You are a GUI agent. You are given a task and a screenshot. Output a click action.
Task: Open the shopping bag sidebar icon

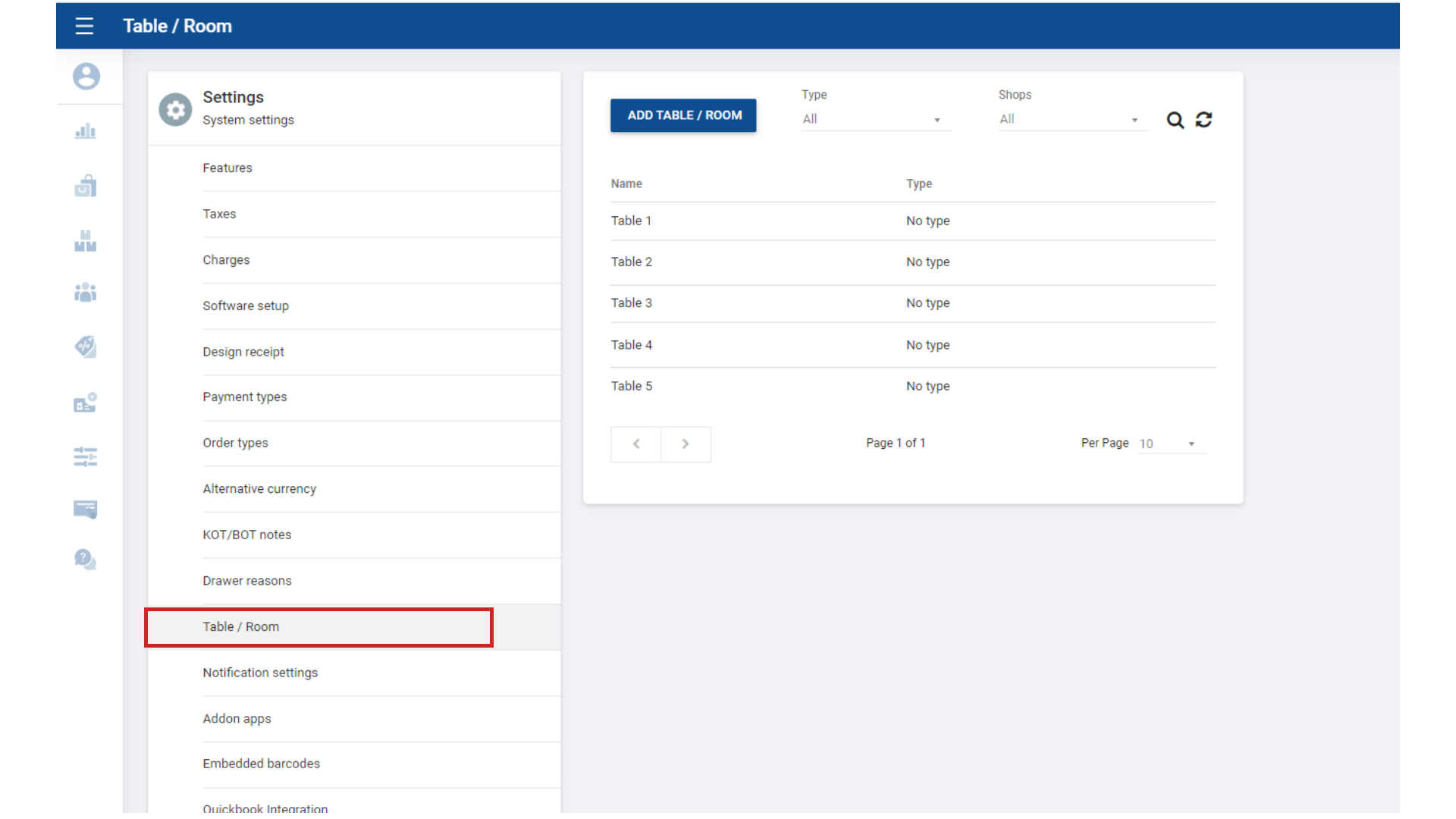pyautogui.click(x=86, y=186)
